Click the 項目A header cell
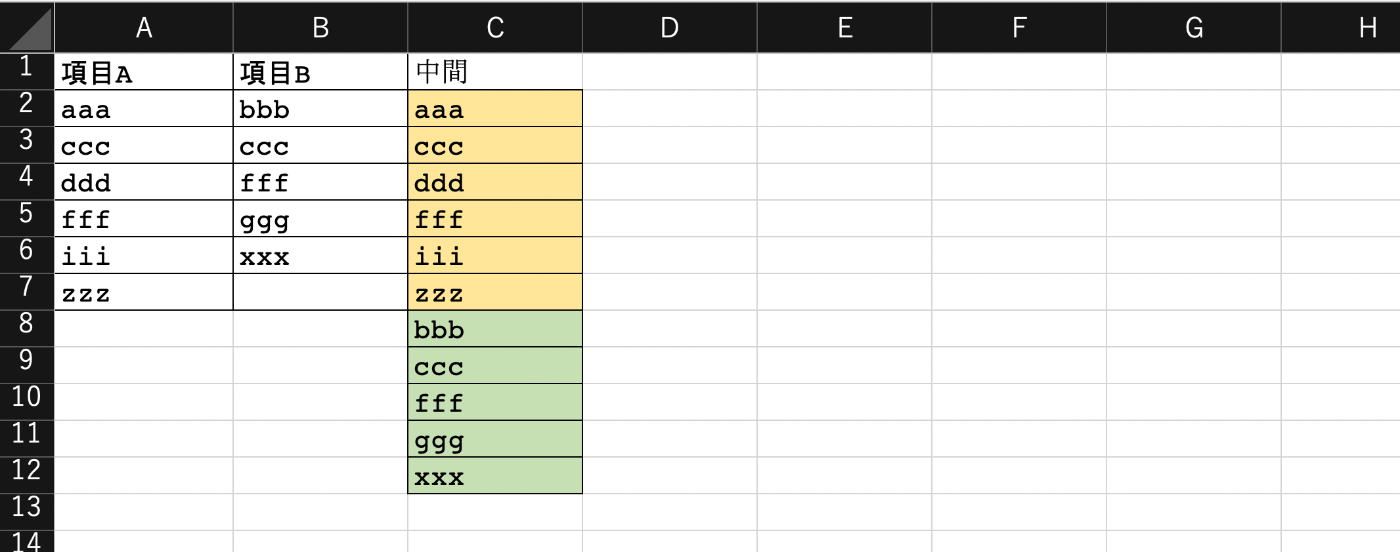This screenshot has height=552, width=1400. (x=144, y=72)
